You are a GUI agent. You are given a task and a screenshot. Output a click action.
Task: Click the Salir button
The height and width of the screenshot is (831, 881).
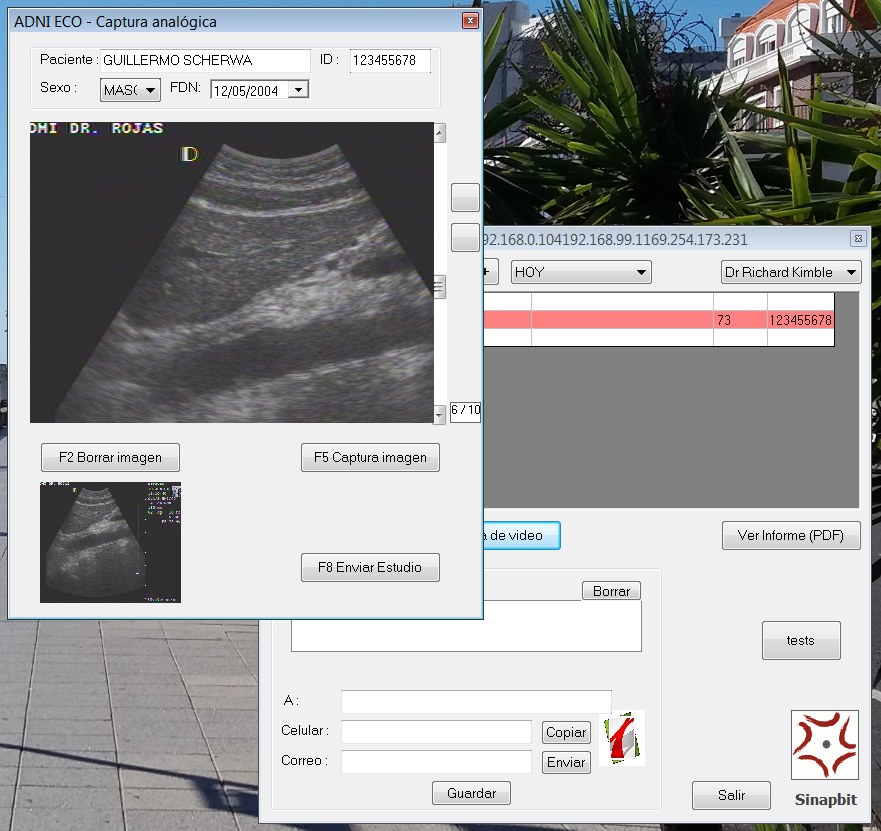tap(731, 795)
